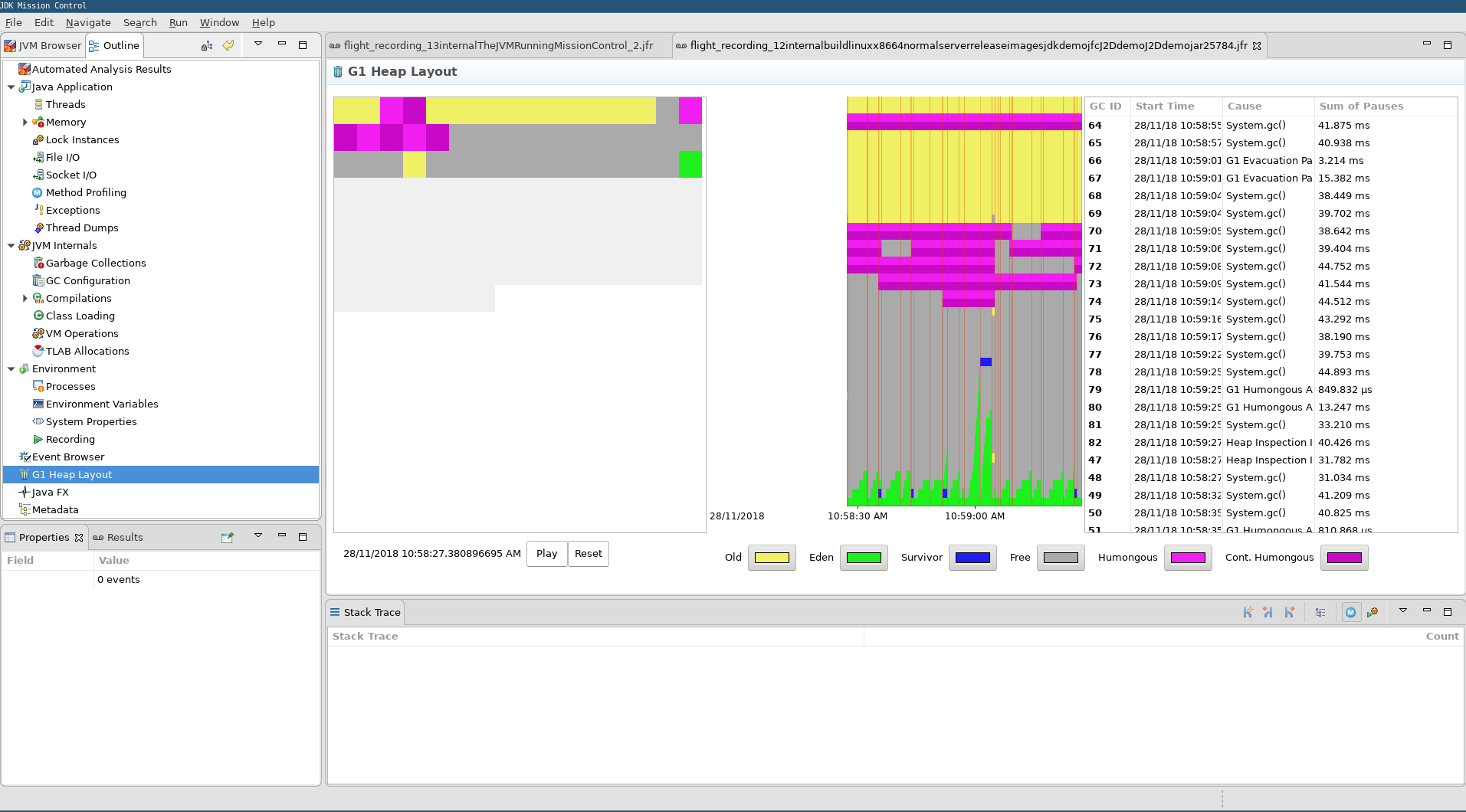Click the Event Browser icon

[x=25, y=457]
